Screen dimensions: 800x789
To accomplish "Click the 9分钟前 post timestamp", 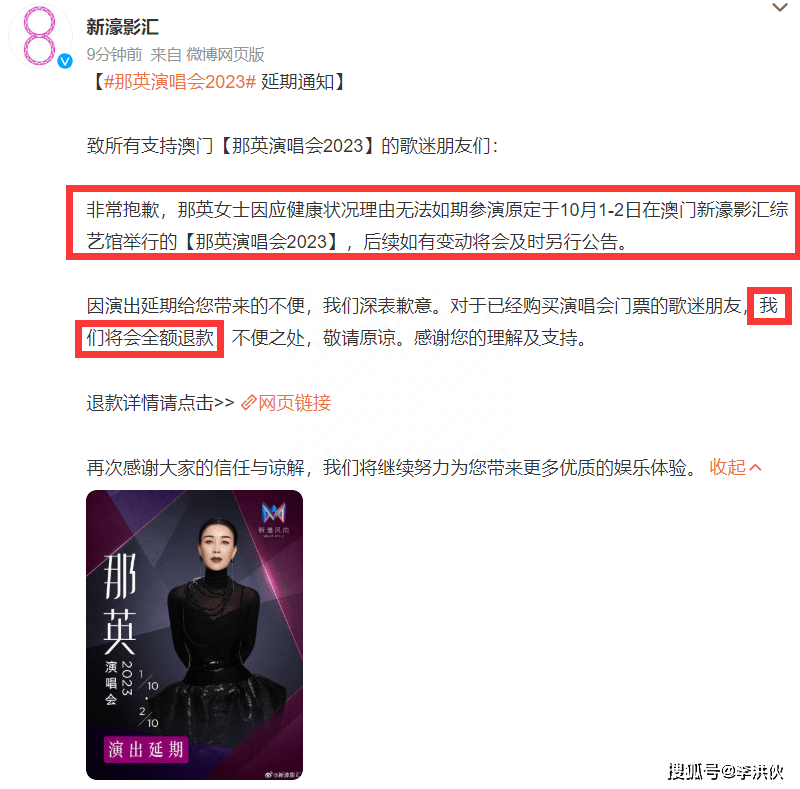I will [114, 54].
